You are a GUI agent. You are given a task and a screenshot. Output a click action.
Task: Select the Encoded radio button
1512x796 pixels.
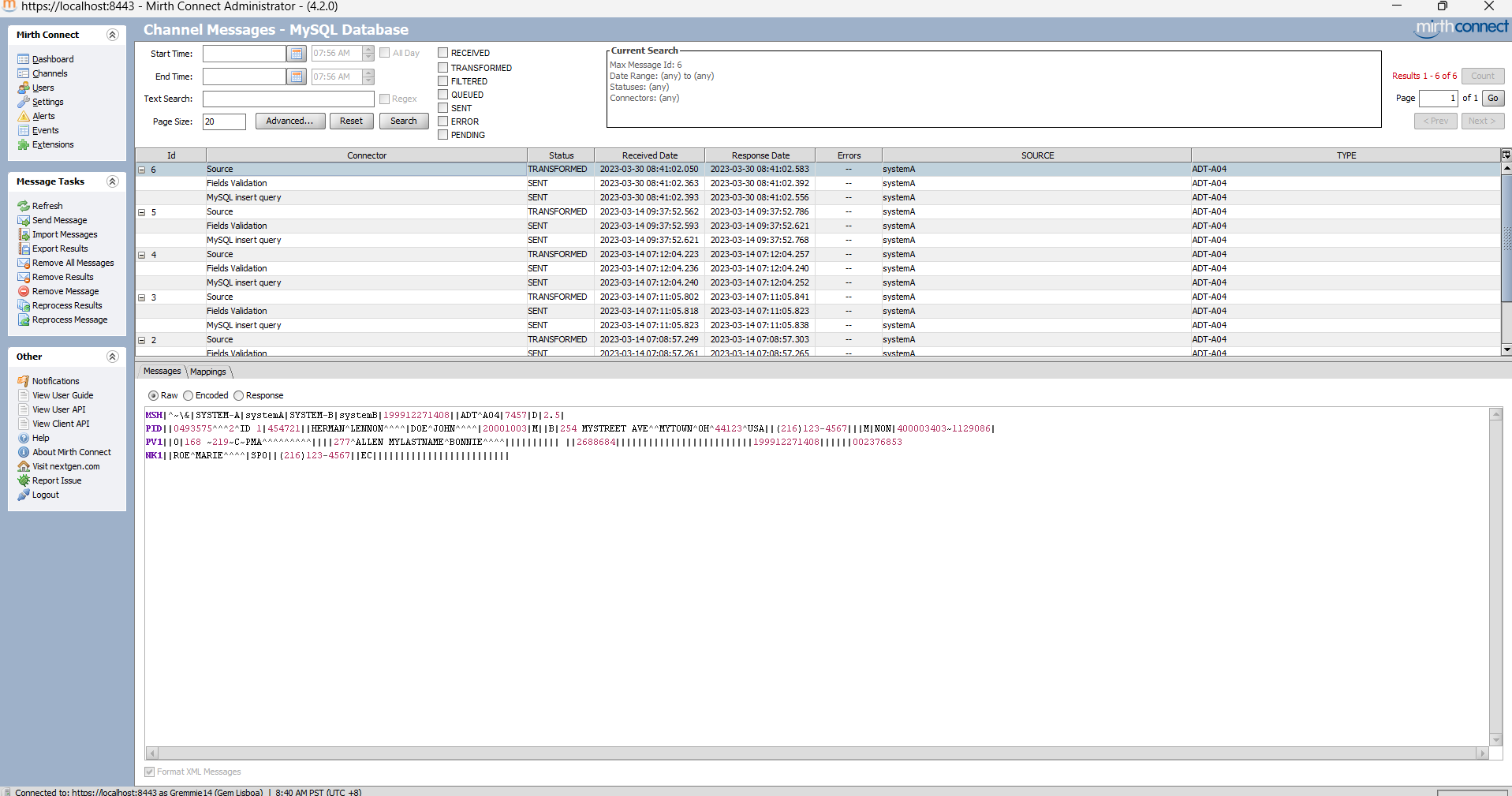[189, 396]
